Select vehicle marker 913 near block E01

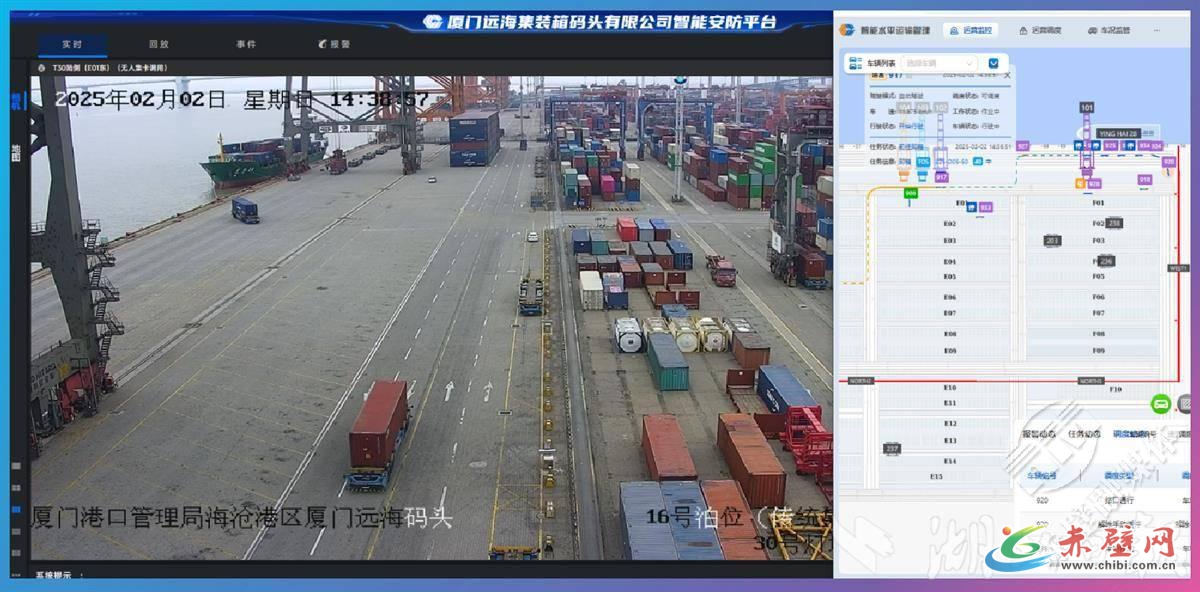986,208
